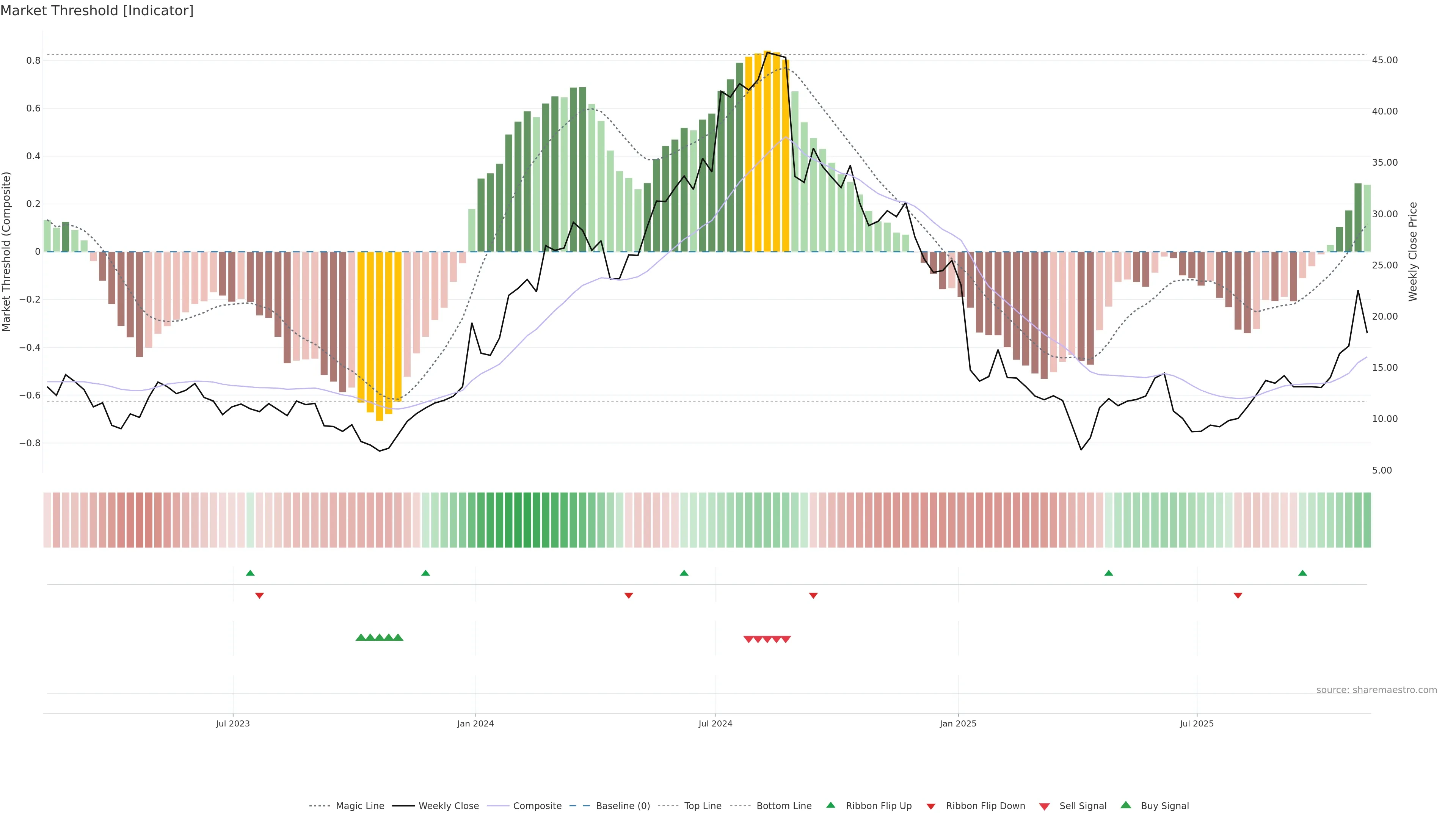Hide the Top Line series via legend
The image size is (1456, 819).
(703, 806)
